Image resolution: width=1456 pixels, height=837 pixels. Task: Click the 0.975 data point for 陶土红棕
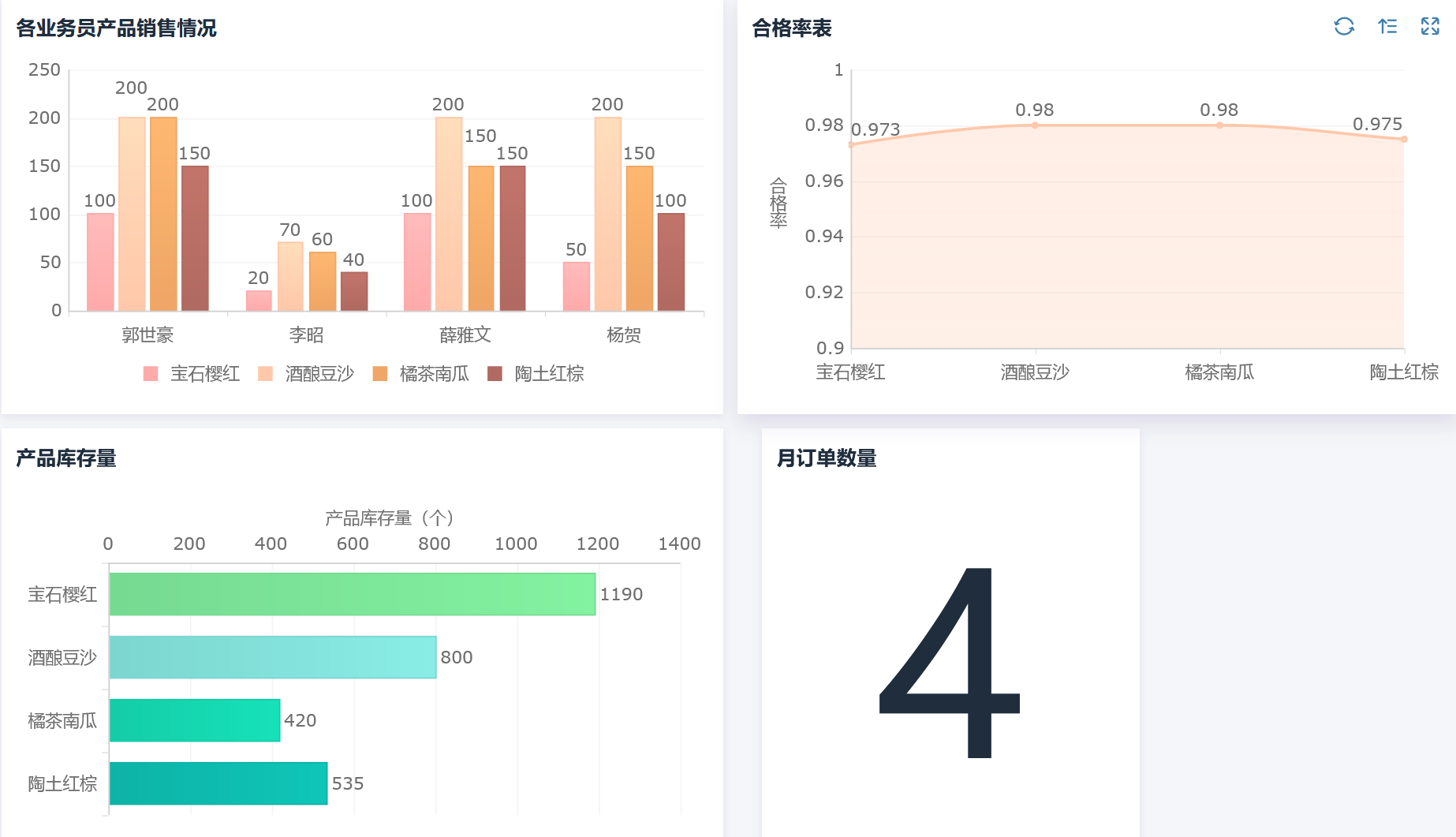[x=1403, y=140]
